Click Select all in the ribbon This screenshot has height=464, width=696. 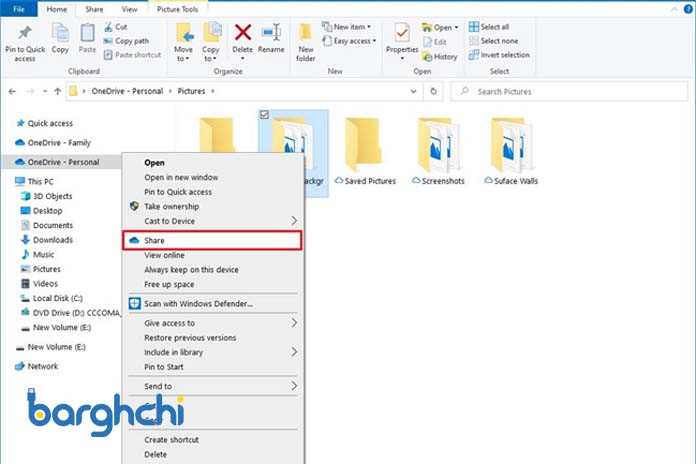489,27
